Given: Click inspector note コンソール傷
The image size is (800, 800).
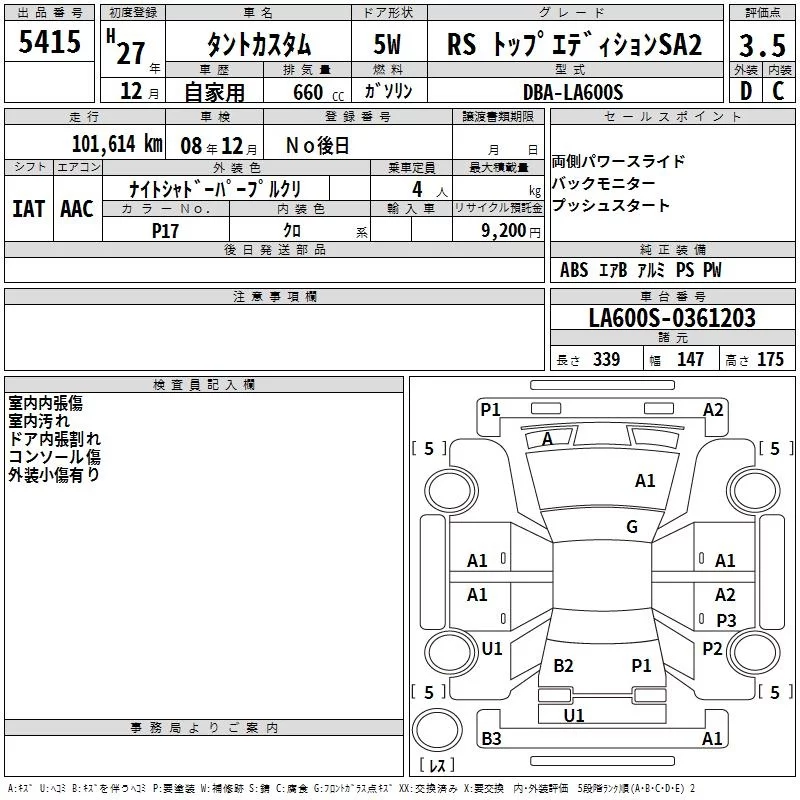Looking at the screenshot, I should click(x=55, y=457).
